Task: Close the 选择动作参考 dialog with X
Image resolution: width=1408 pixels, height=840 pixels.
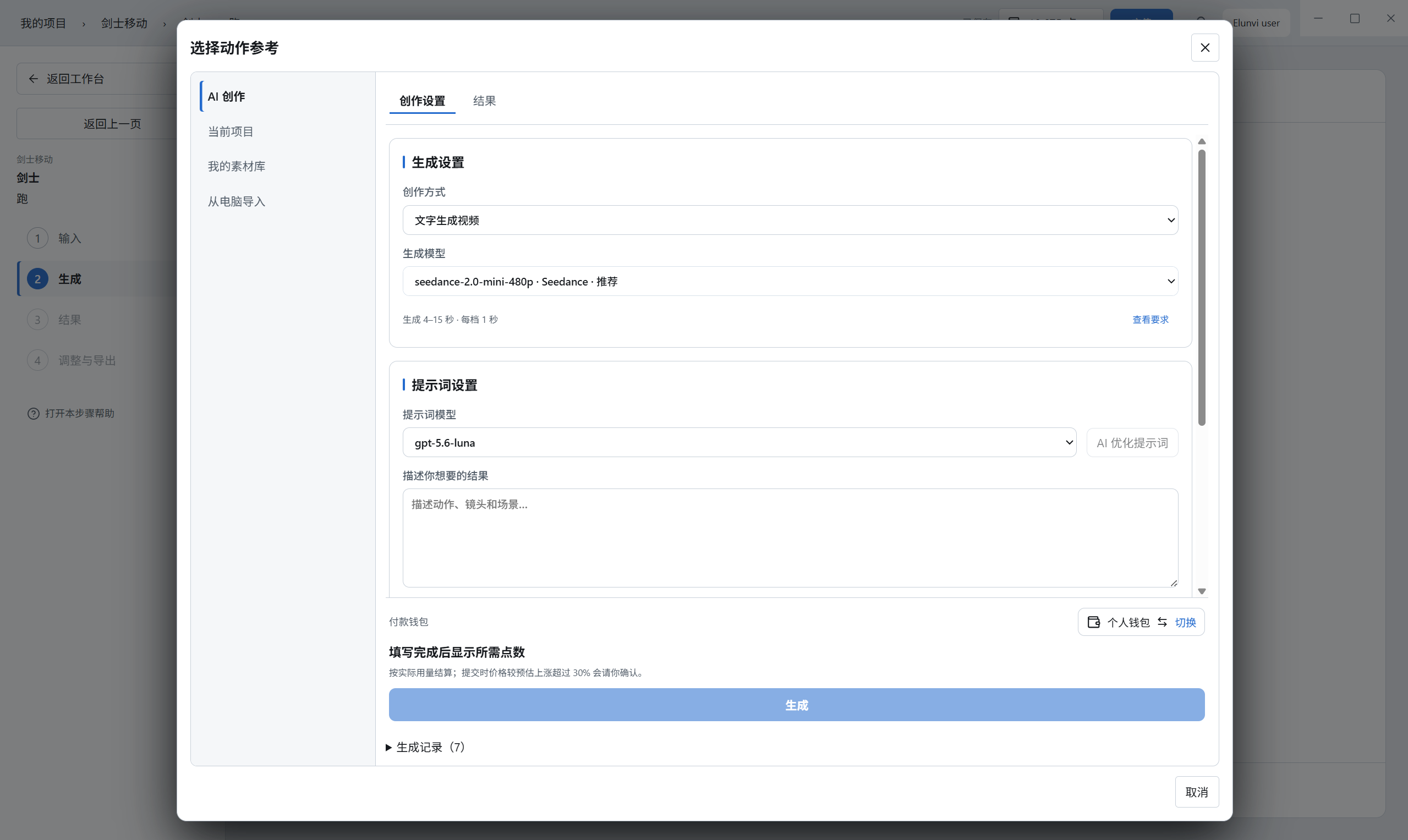Action: click(1205, 47)
